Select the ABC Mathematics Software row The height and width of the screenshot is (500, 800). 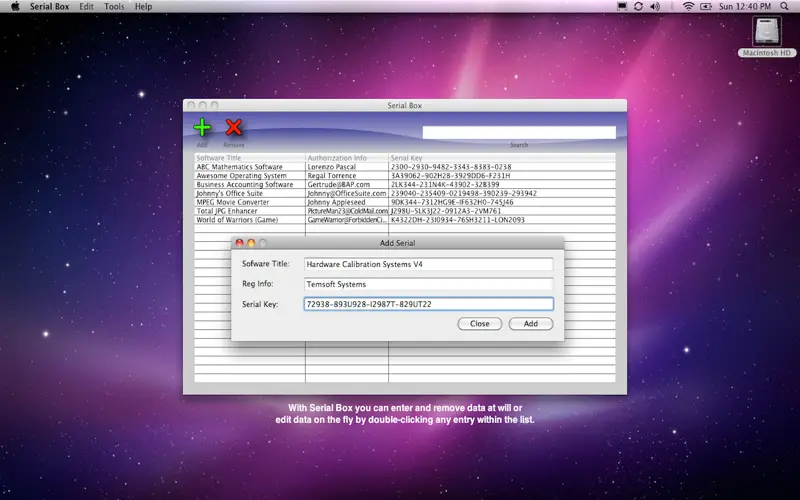pos(405,167)
